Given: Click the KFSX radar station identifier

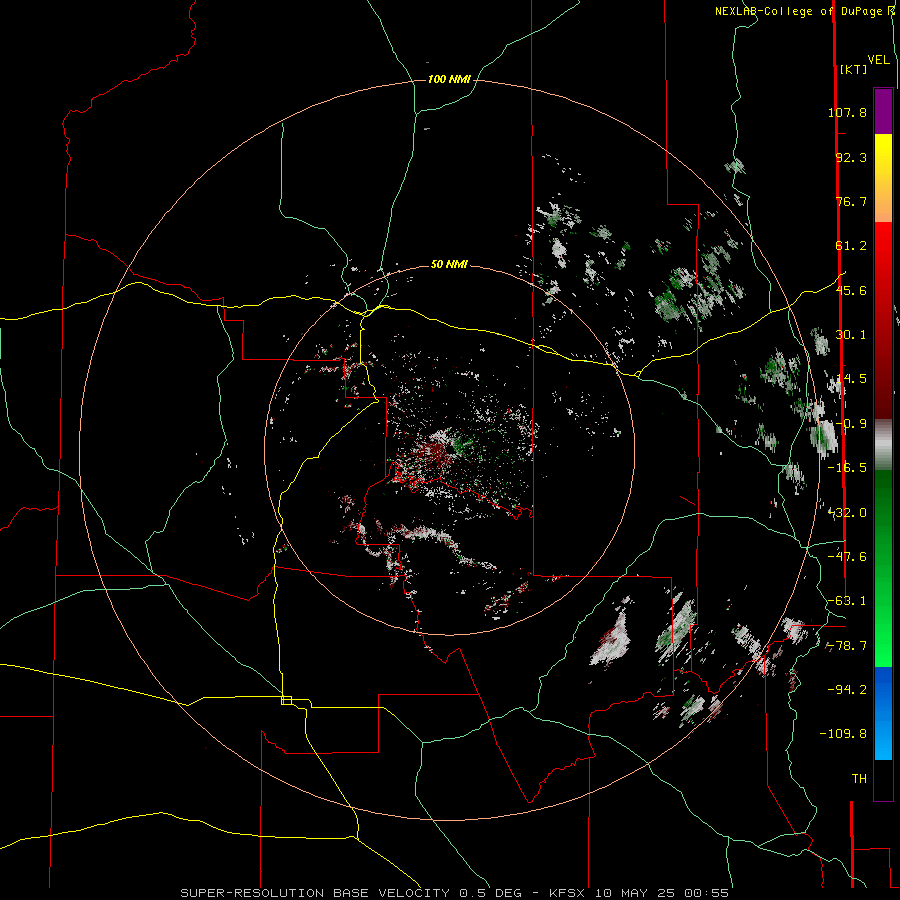Looking at the screenshot, I should 567,893.
